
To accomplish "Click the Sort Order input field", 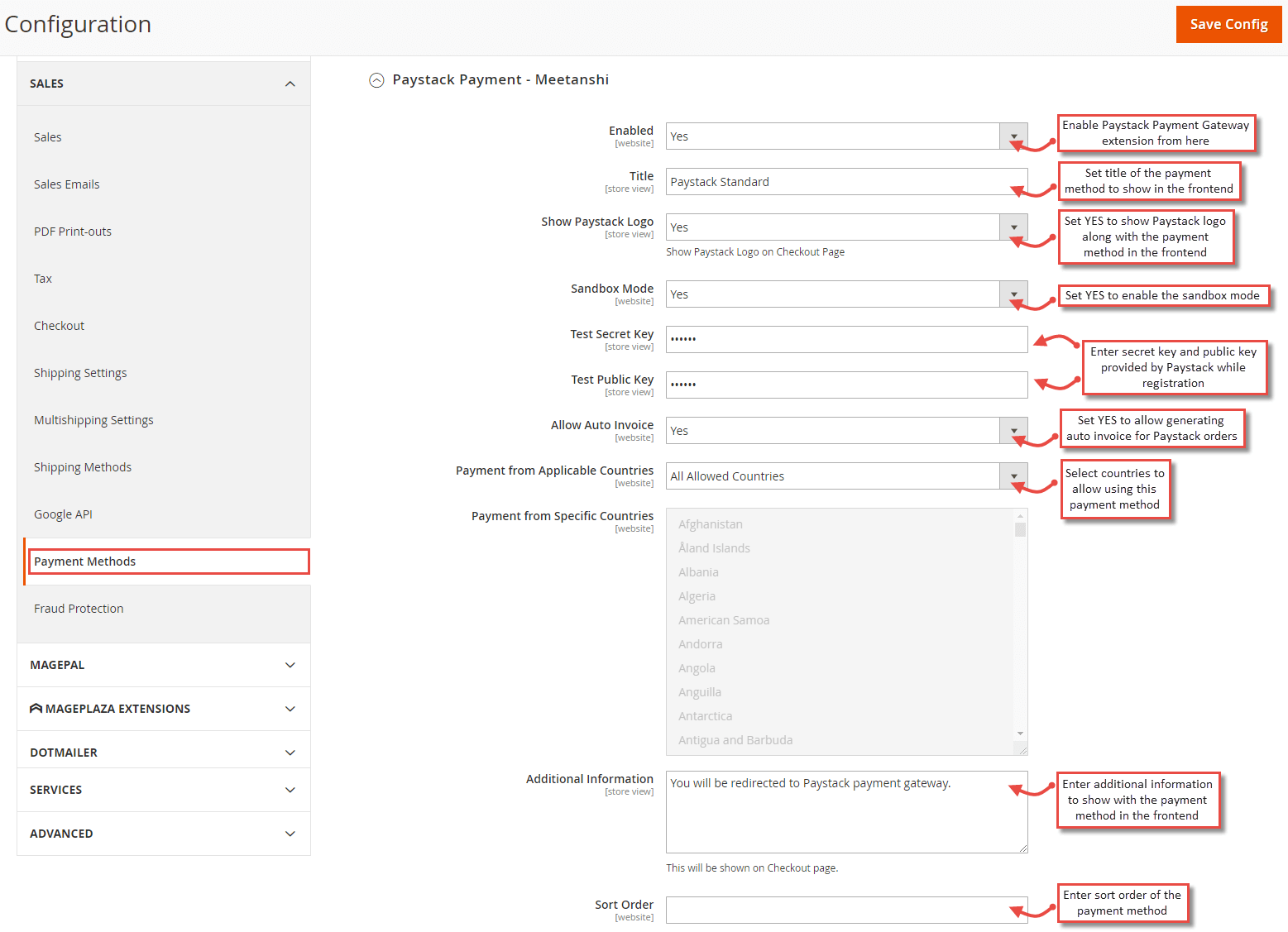I will 846,910.
